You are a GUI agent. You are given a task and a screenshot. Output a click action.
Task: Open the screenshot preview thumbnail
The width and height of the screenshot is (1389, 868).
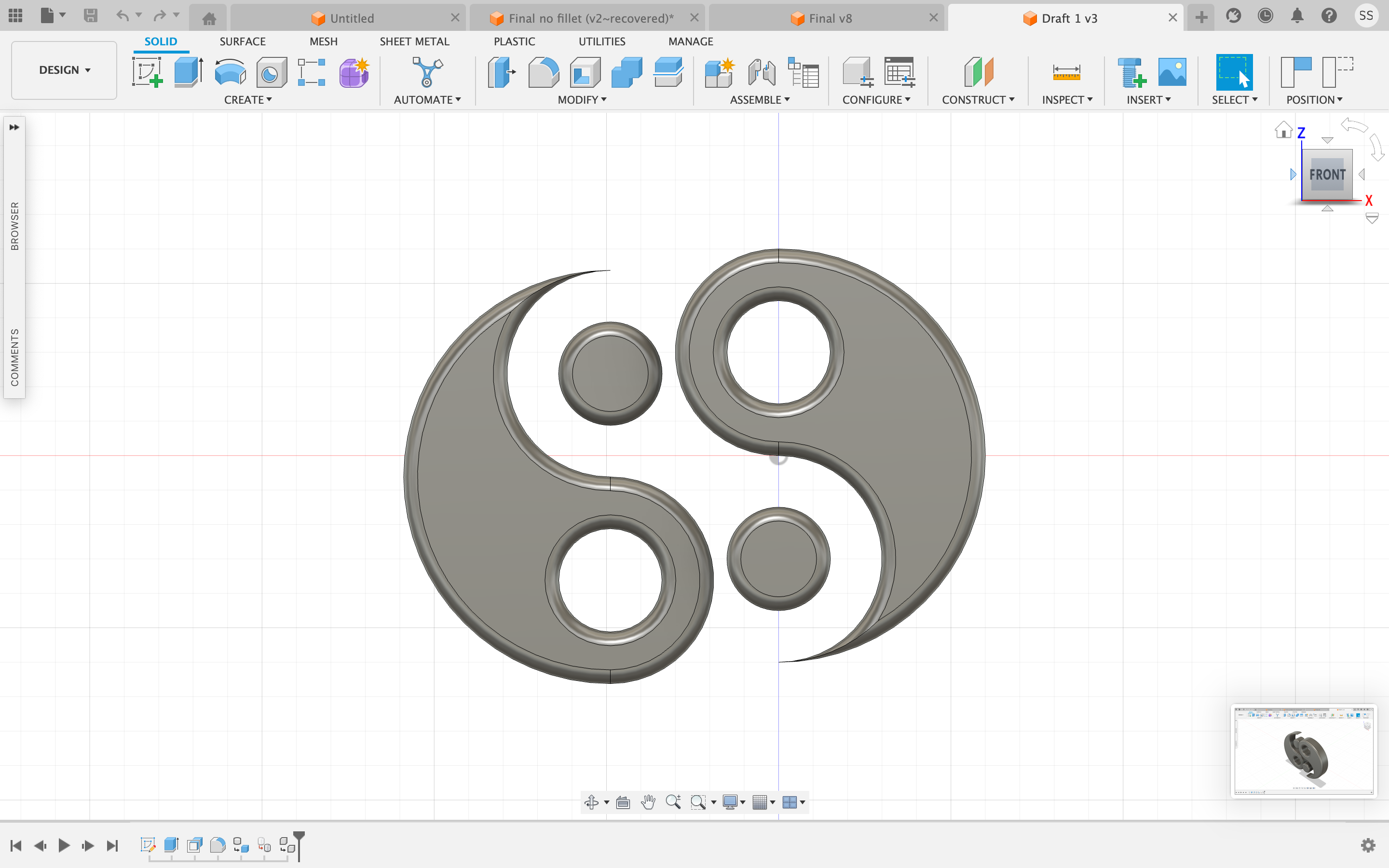click(x=1304, y=751)
